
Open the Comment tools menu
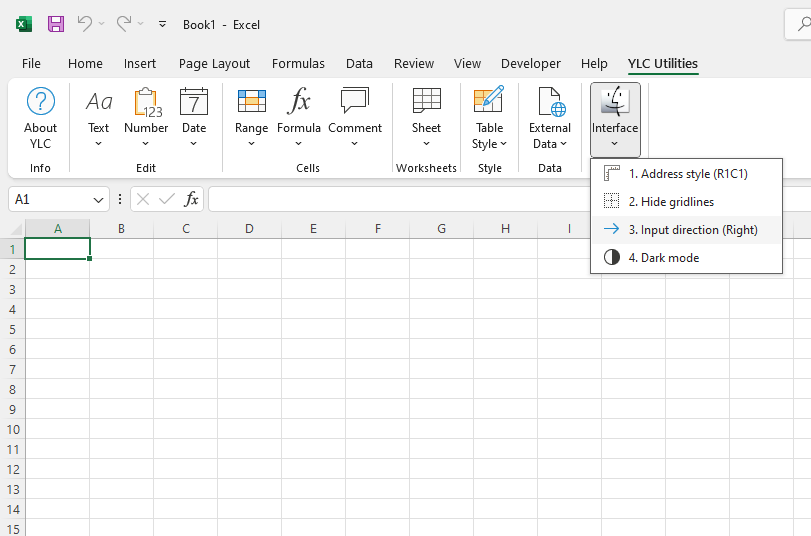pyautogui.click(x=355, y=115)
